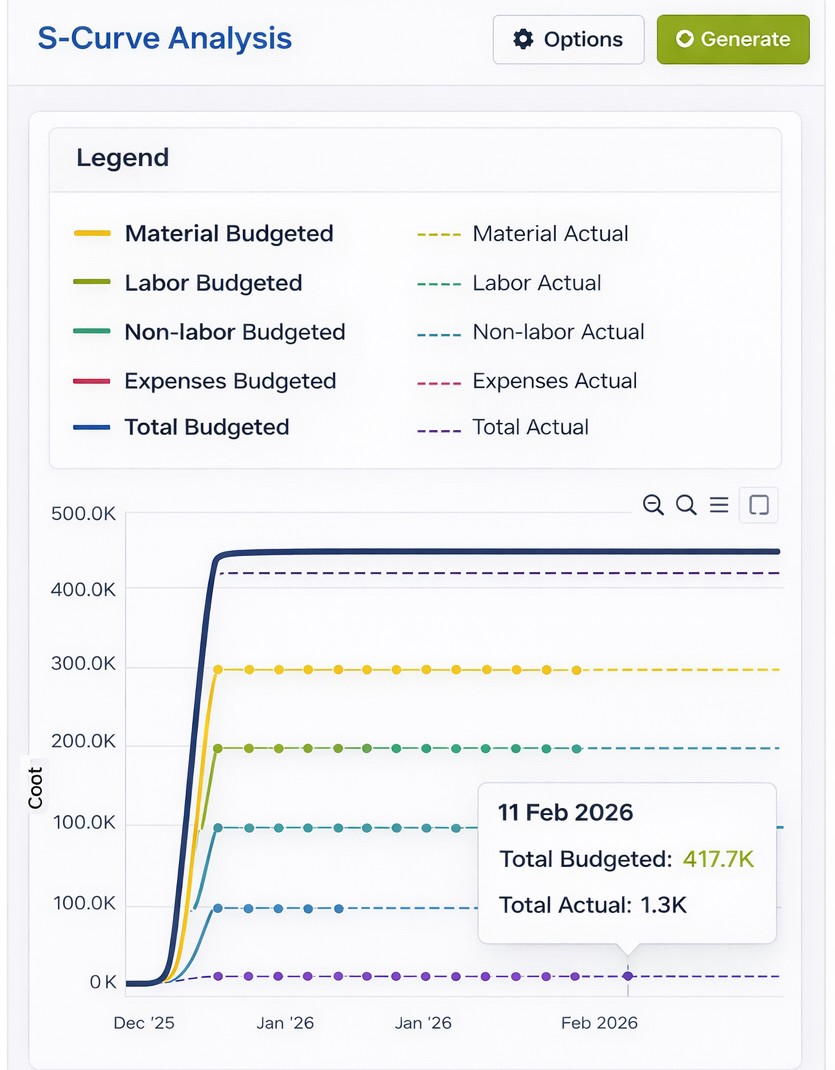This screenshot has width=835, height=1070.
Task: Open the chart hamburger menu
Action: [719, 505]
